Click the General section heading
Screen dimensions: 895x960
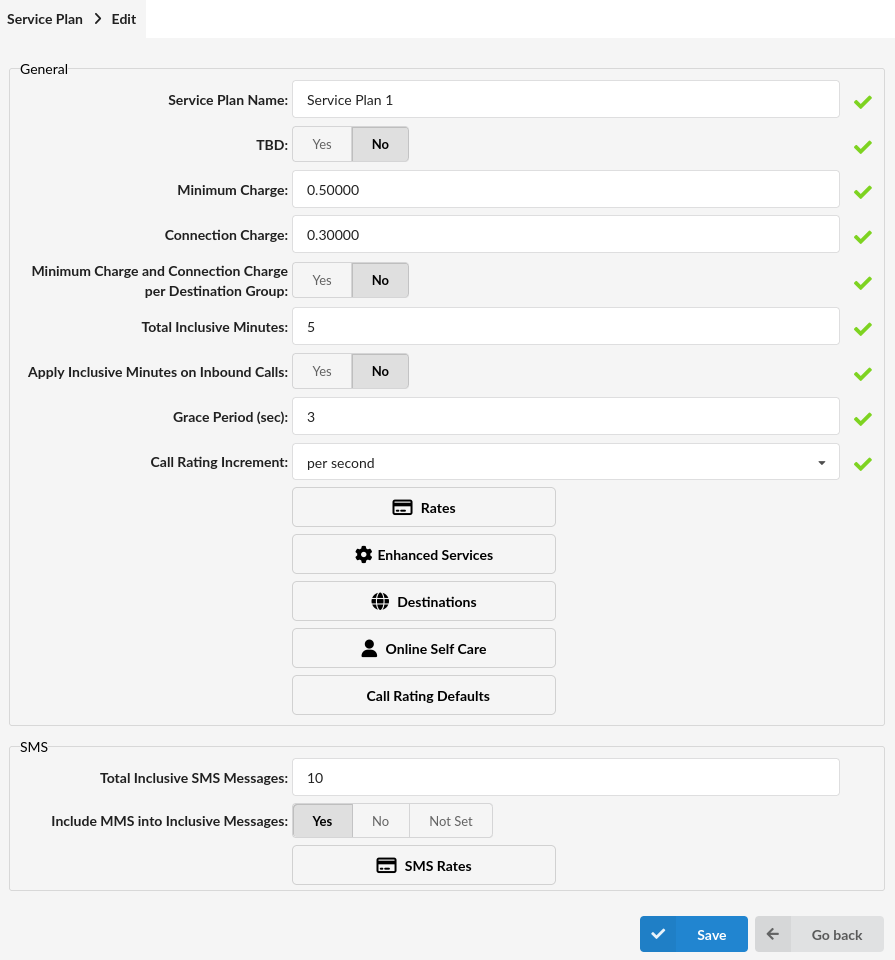click(43, 69)
